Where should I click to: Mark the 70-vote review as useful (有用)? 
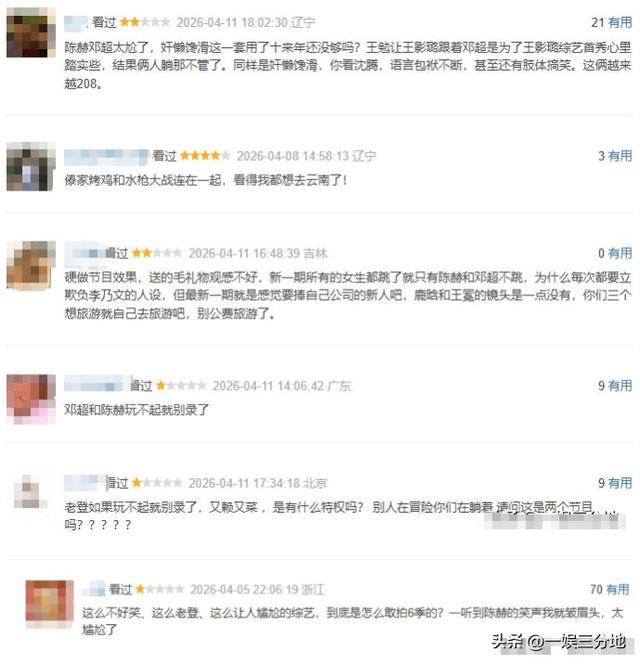click(x=618, y=589)
